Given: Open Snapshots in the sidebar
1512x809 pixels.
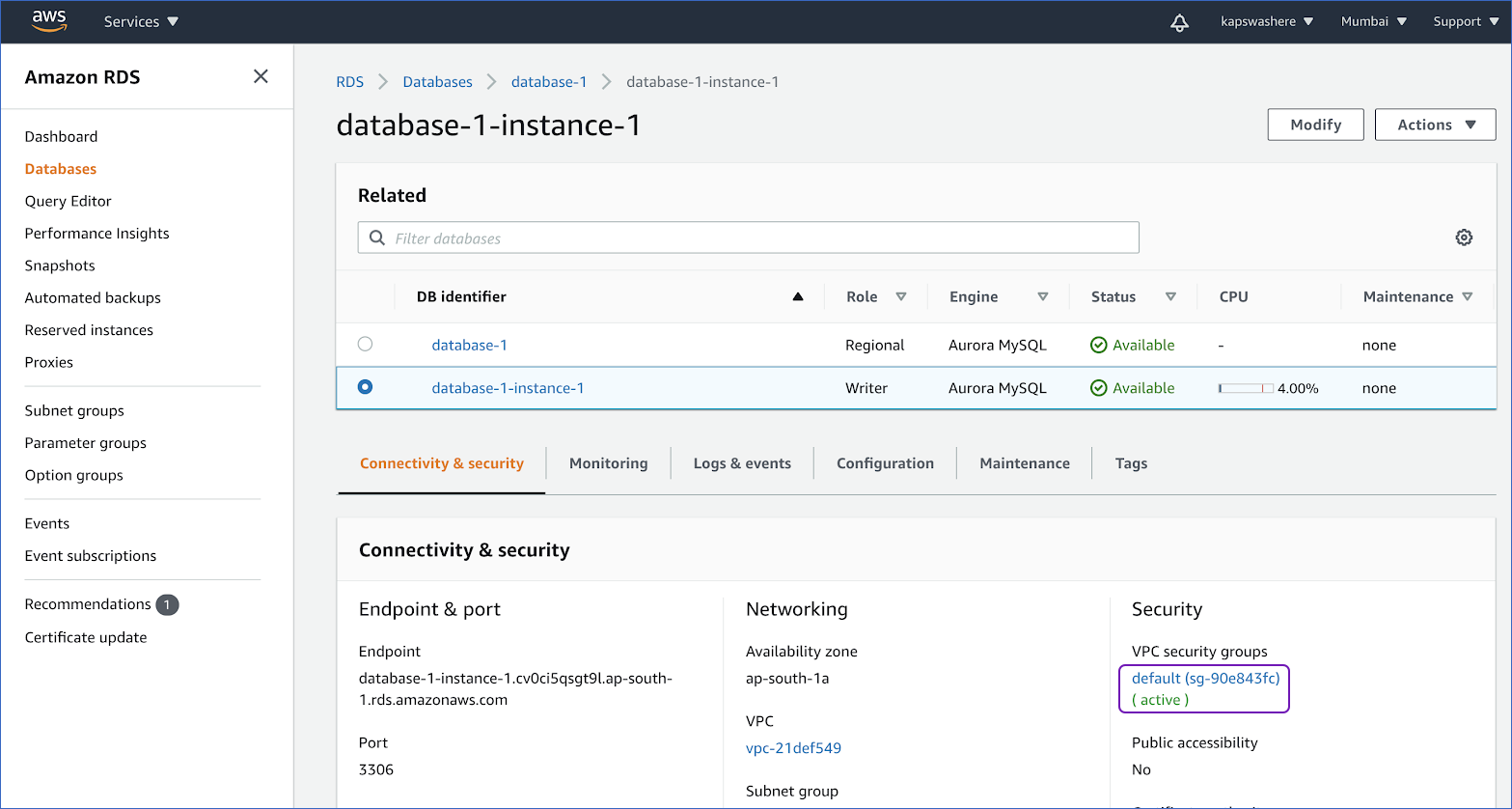Looking at the screenshot, I should pos(60,265).
